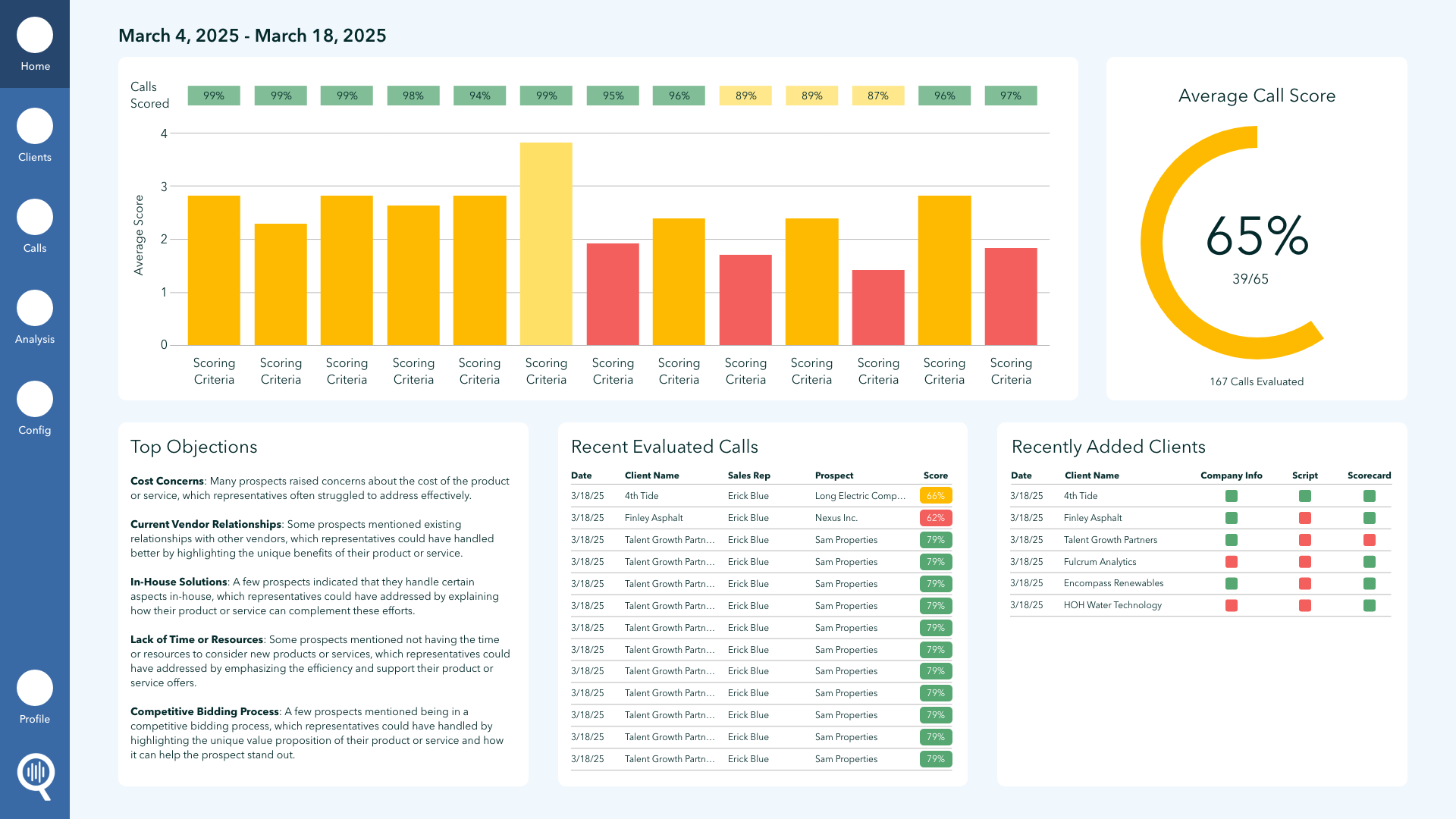Open the Analysis sidebar icon
Screen dimensions: 1456x819
pos(35,309)
